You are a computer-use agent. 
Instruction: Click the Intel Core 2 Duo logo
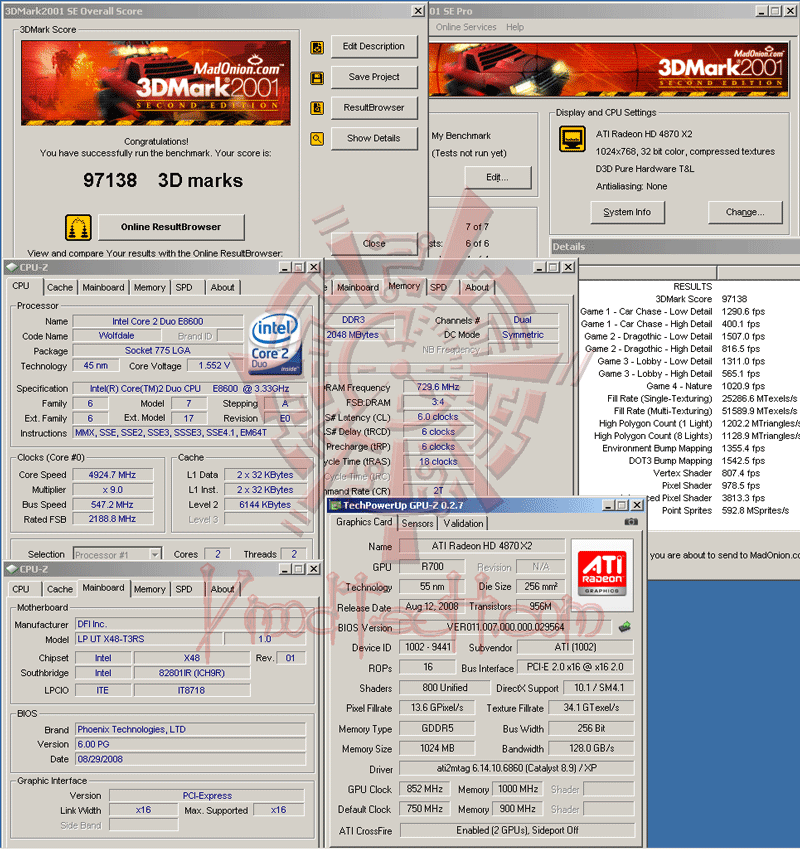(x=275, y=343)
